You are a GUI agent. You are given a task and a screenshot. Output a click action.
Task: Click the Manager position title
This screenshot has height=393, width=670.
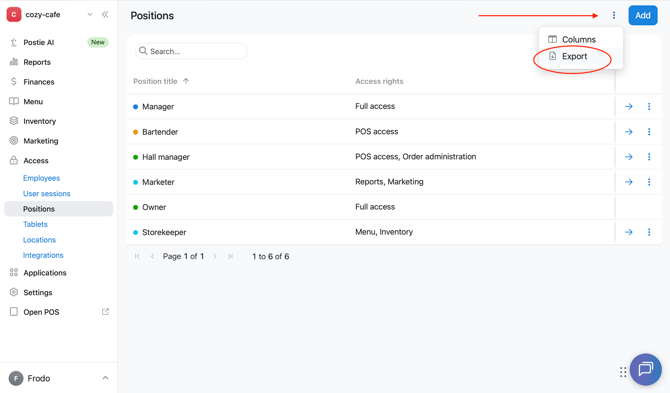(158, 106)
